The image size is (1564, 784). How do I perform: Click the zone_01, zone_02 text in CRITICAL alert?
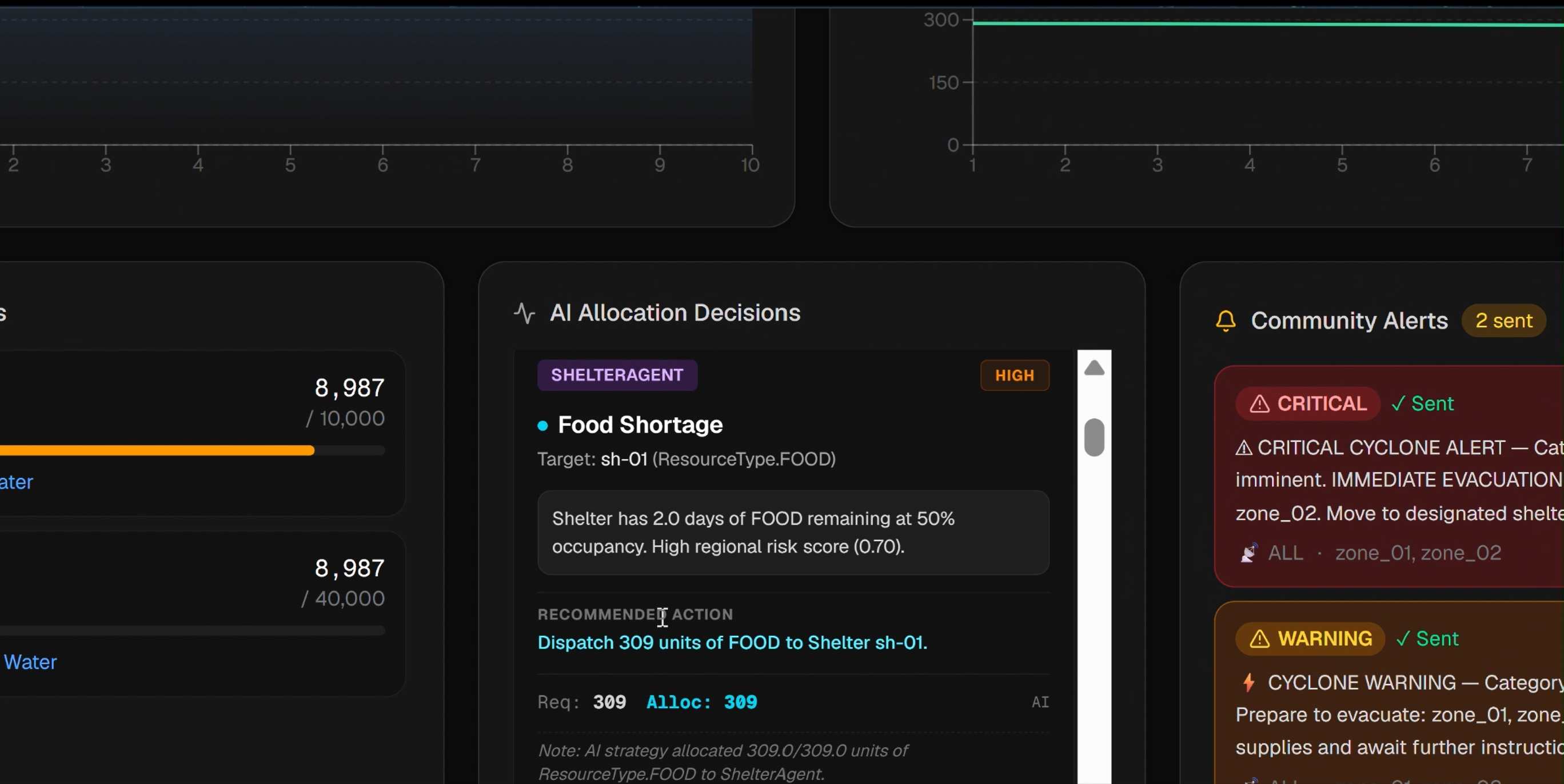1418,553
